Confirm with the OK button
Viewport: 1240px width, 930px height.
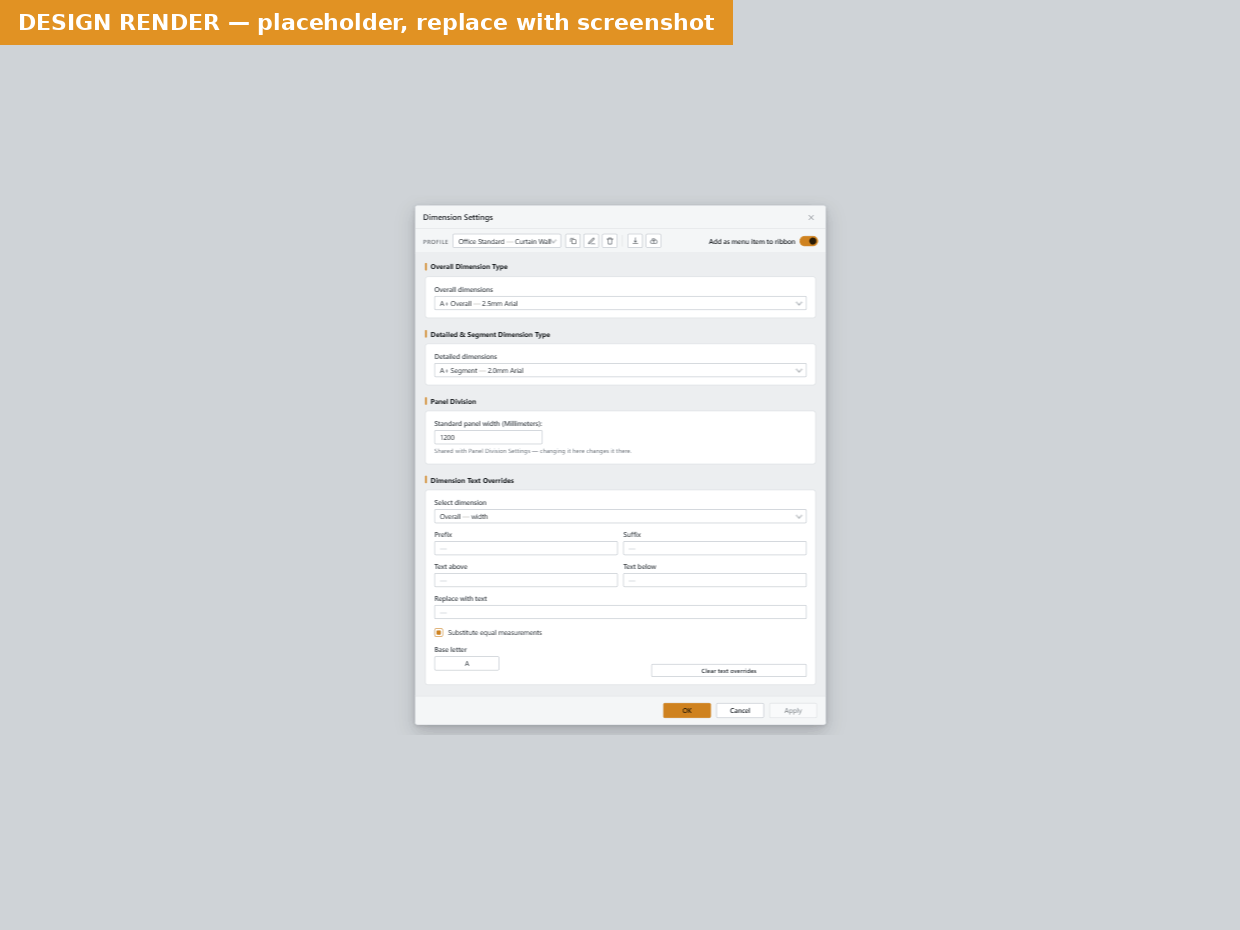click(687, 710)
